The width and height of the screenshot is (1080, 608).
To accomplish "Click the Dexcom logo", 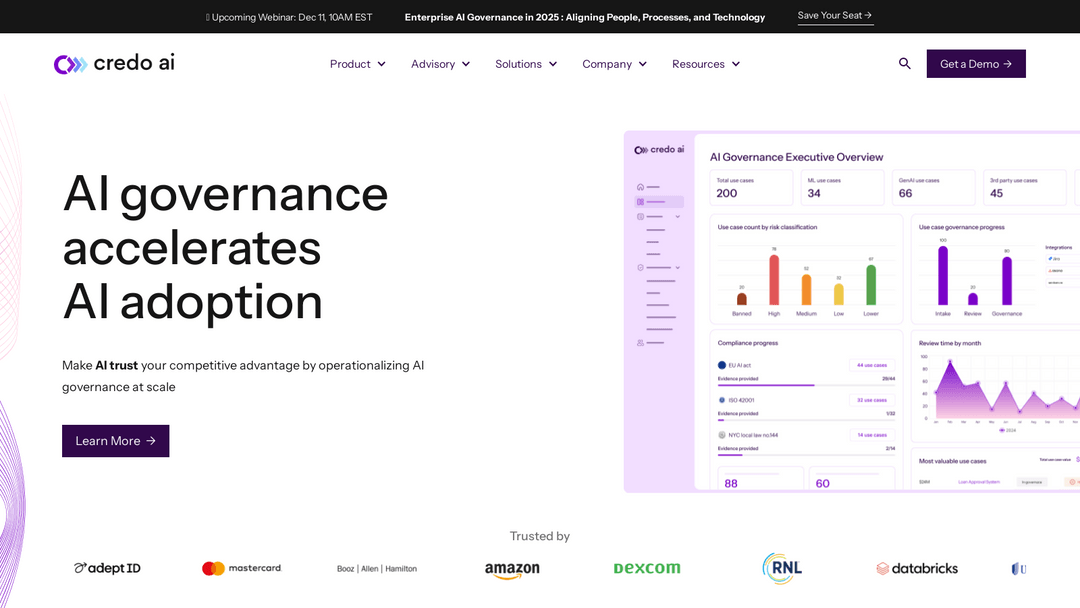I will point(647,568).
